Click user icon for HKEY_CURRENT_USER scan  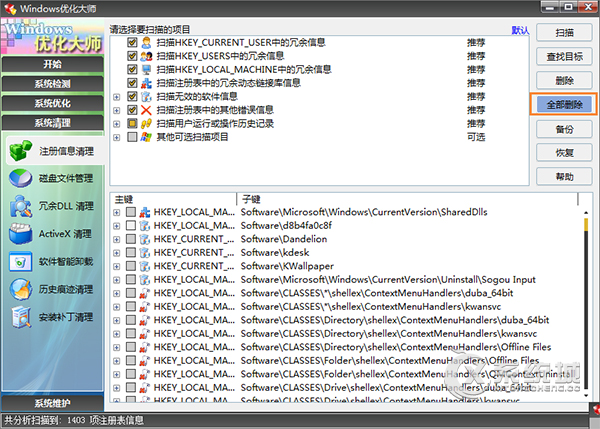(x=146, y=42)
